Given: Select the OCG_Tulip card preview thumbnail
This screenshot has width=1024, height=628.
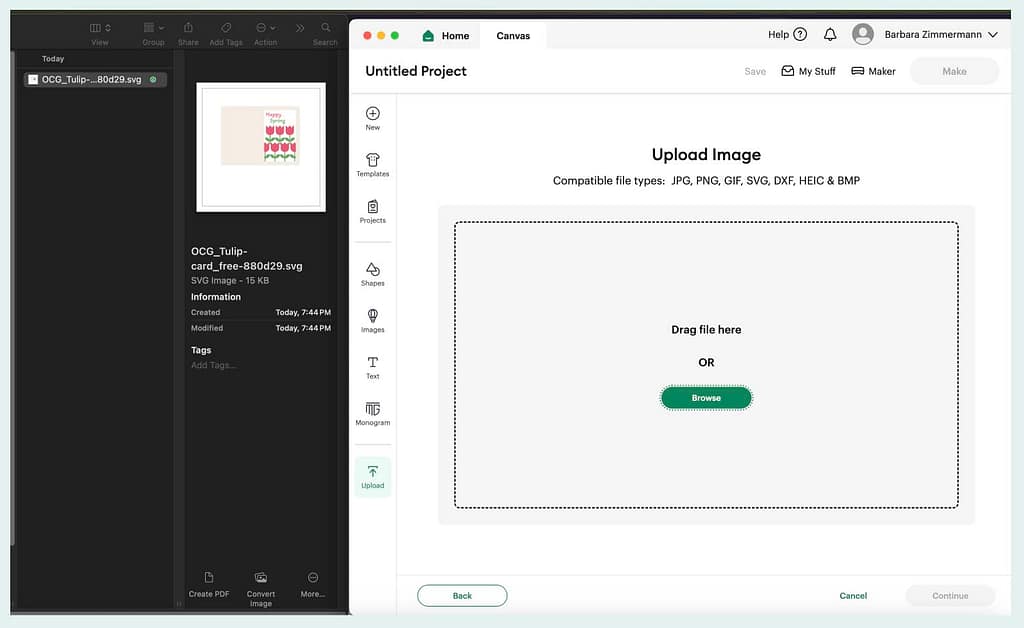Looking at the screenshot, I should [260, 145].
